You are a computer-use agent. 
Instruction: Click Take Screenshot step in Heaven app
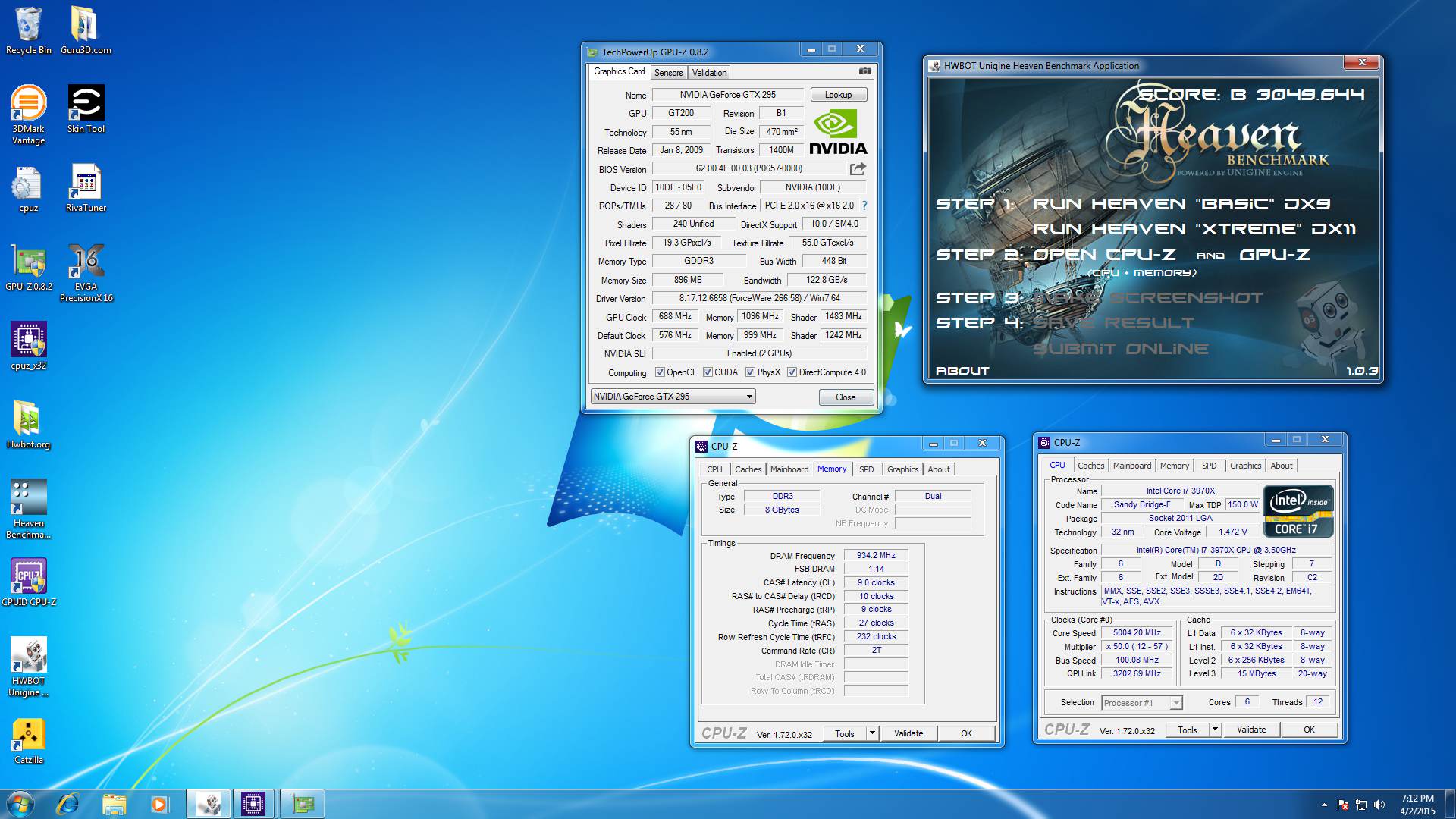coord(1147,298)
